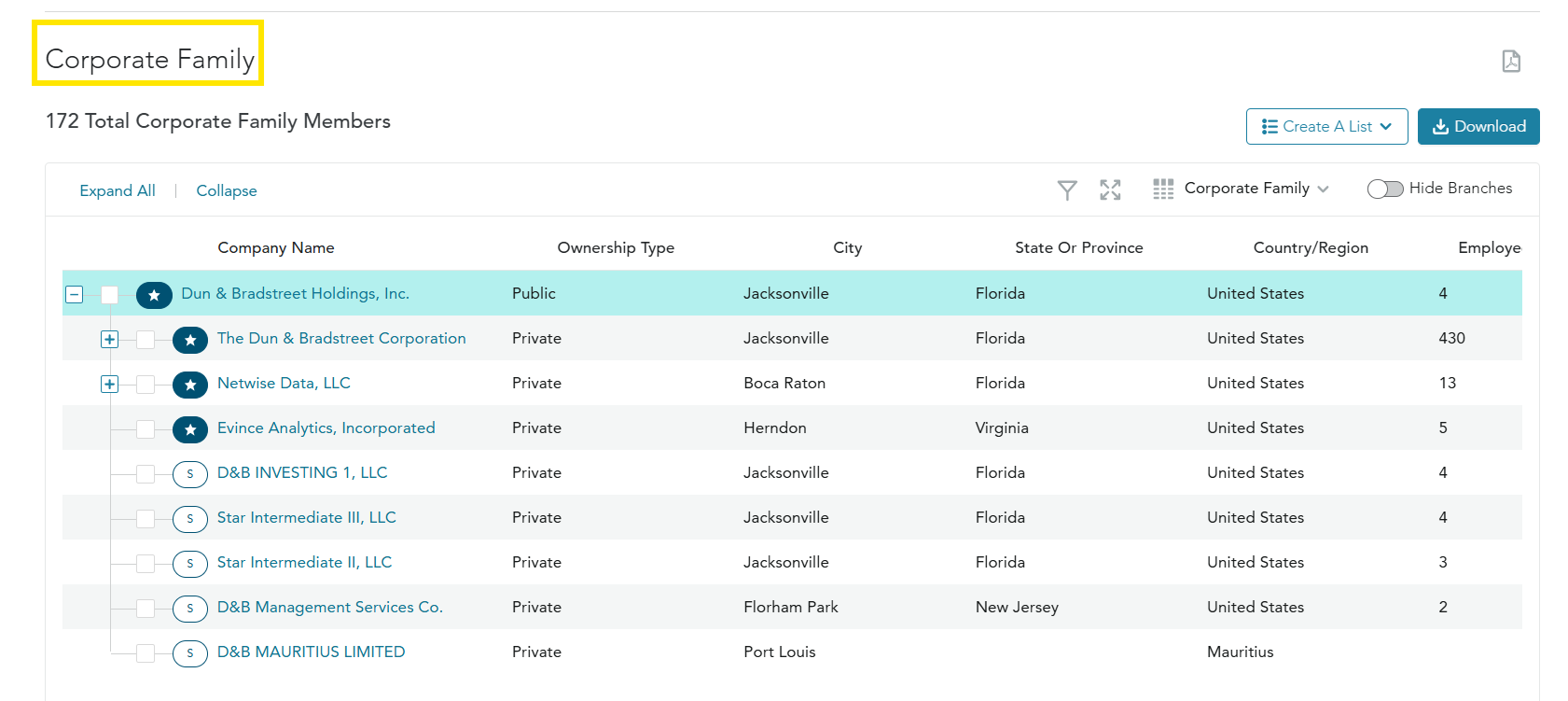The width and height of the screenshot is (1568, 701).
Task: Open Star Intermediate III, LLC link
Action: [306, 517]
